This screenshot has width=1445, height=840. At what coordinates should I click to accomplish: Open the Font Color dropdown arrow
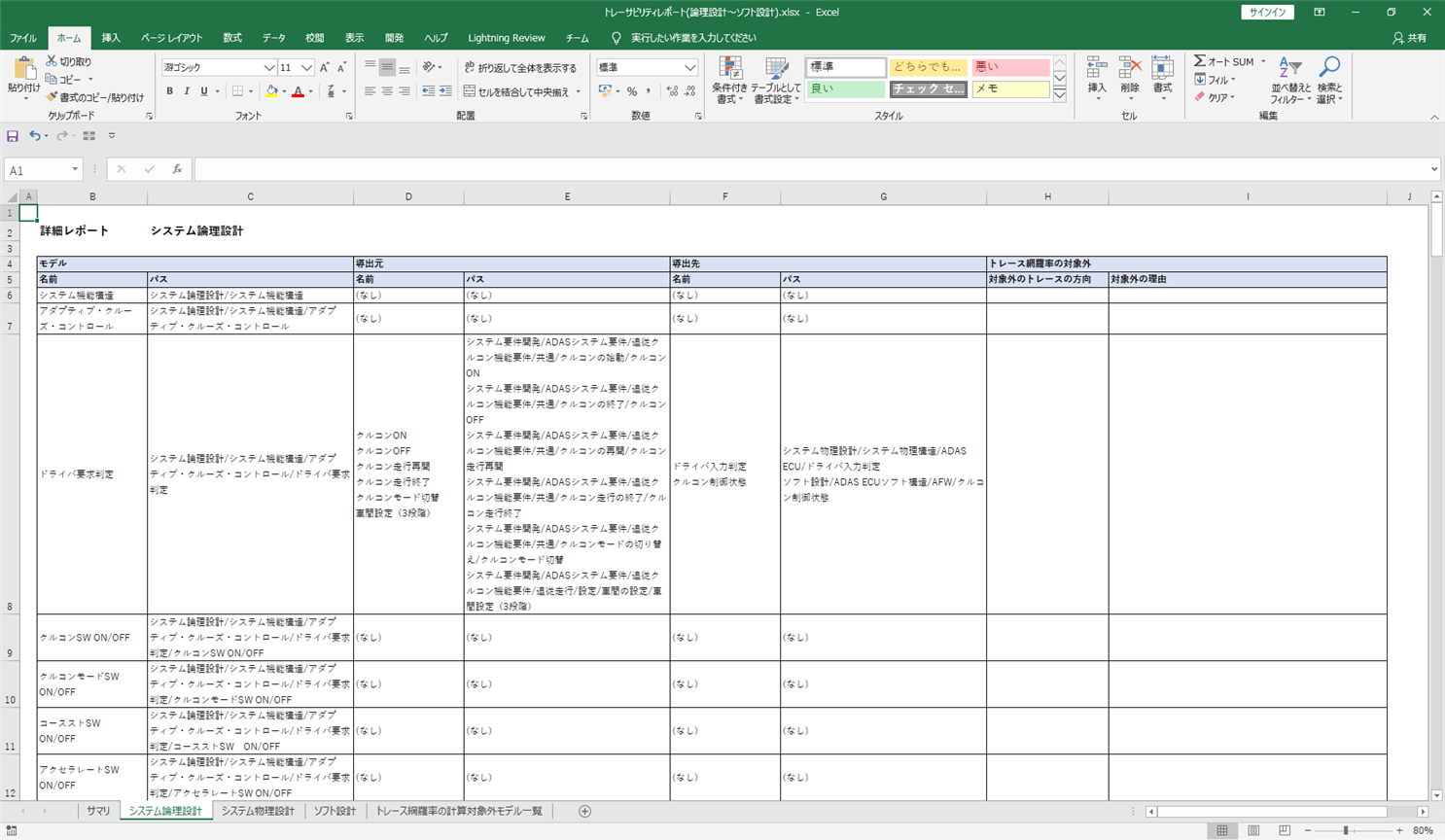pos(310,91)
